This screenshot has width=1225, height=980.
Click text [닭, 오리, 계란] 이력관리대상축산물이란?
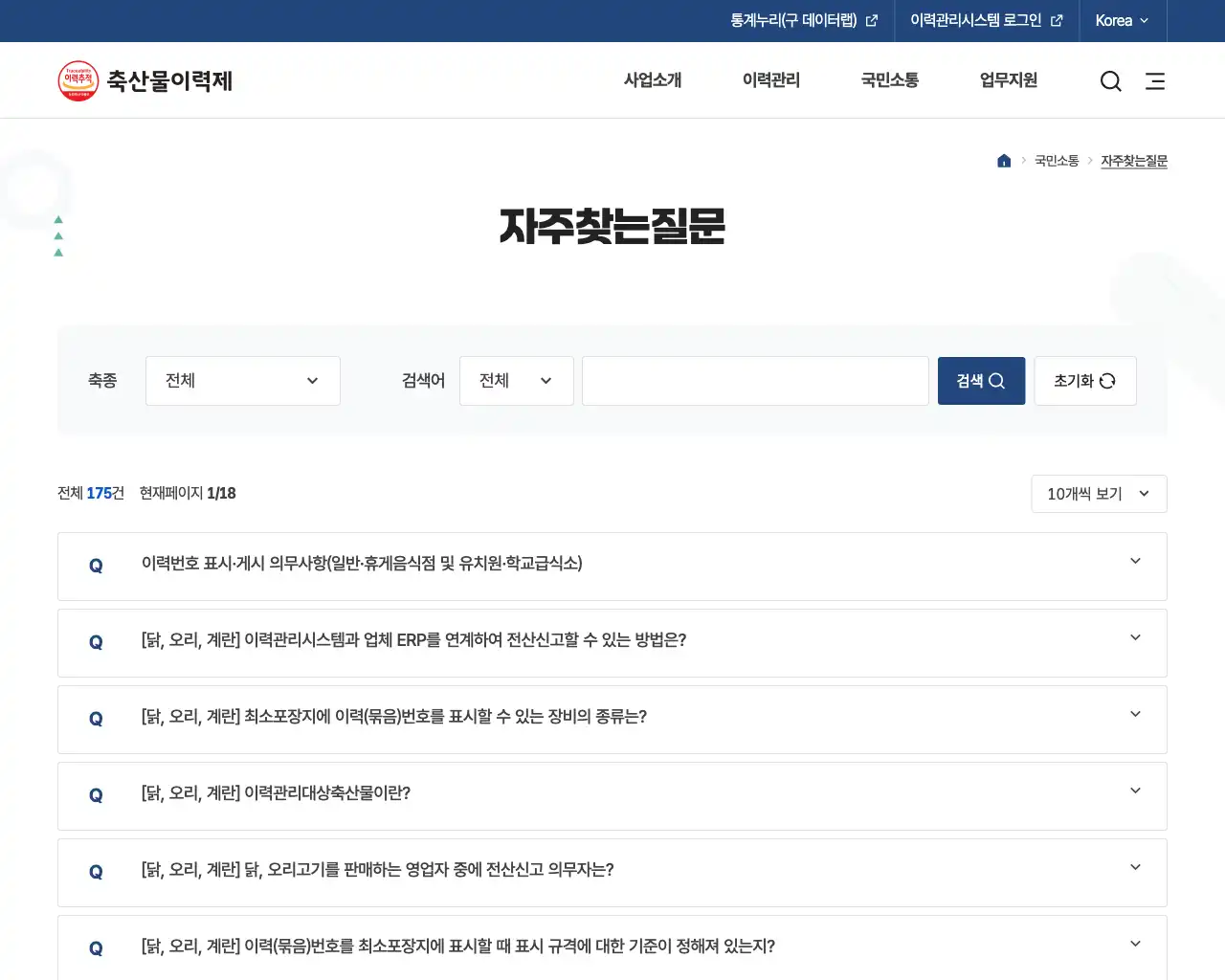click(276, 792)
